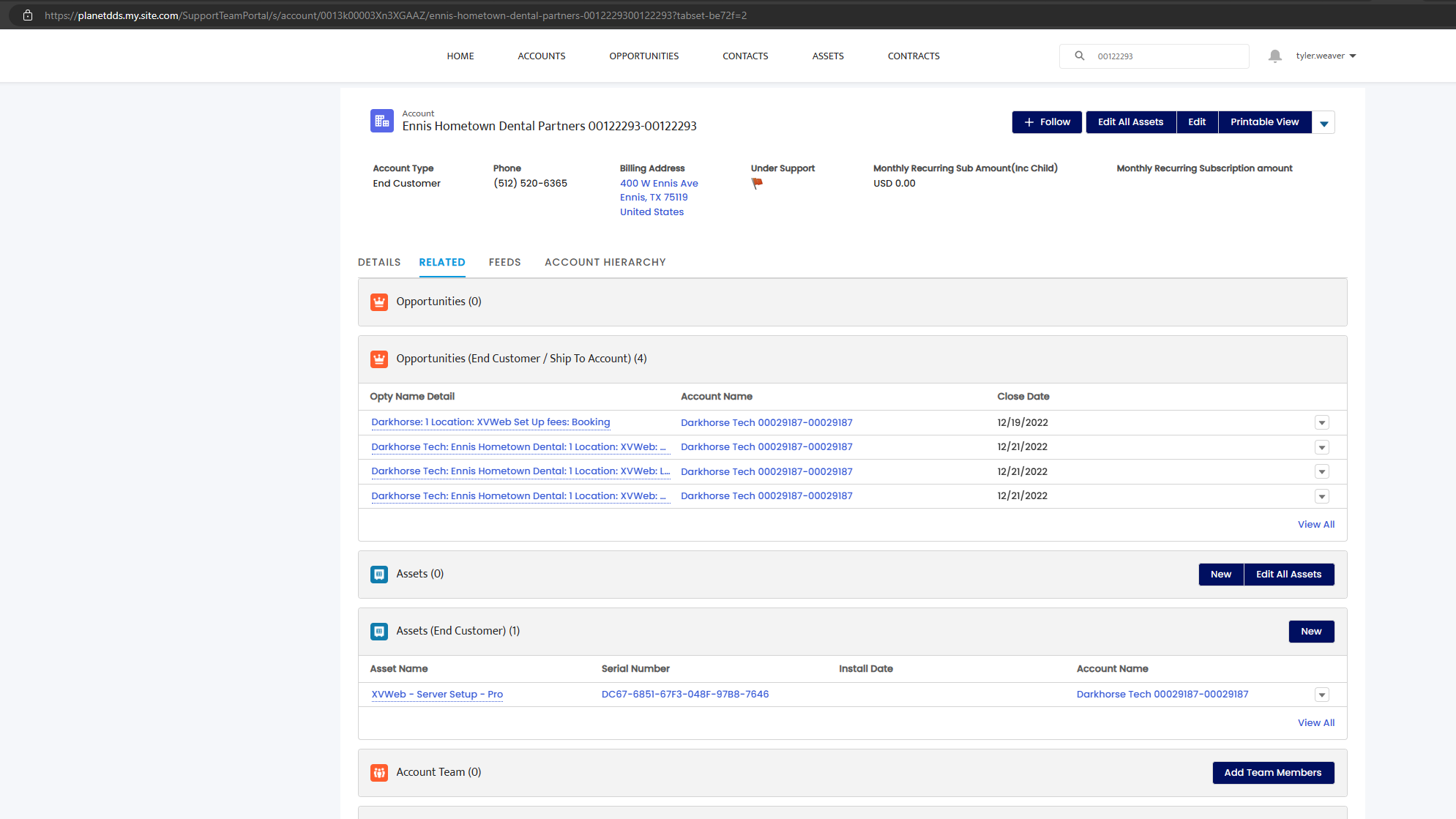Click the Account building icon in header

tap(381, 121)
